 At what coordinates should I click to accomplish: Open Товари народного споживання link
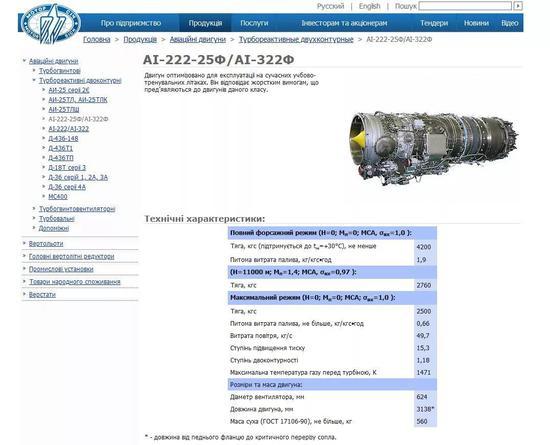[75, 282]
